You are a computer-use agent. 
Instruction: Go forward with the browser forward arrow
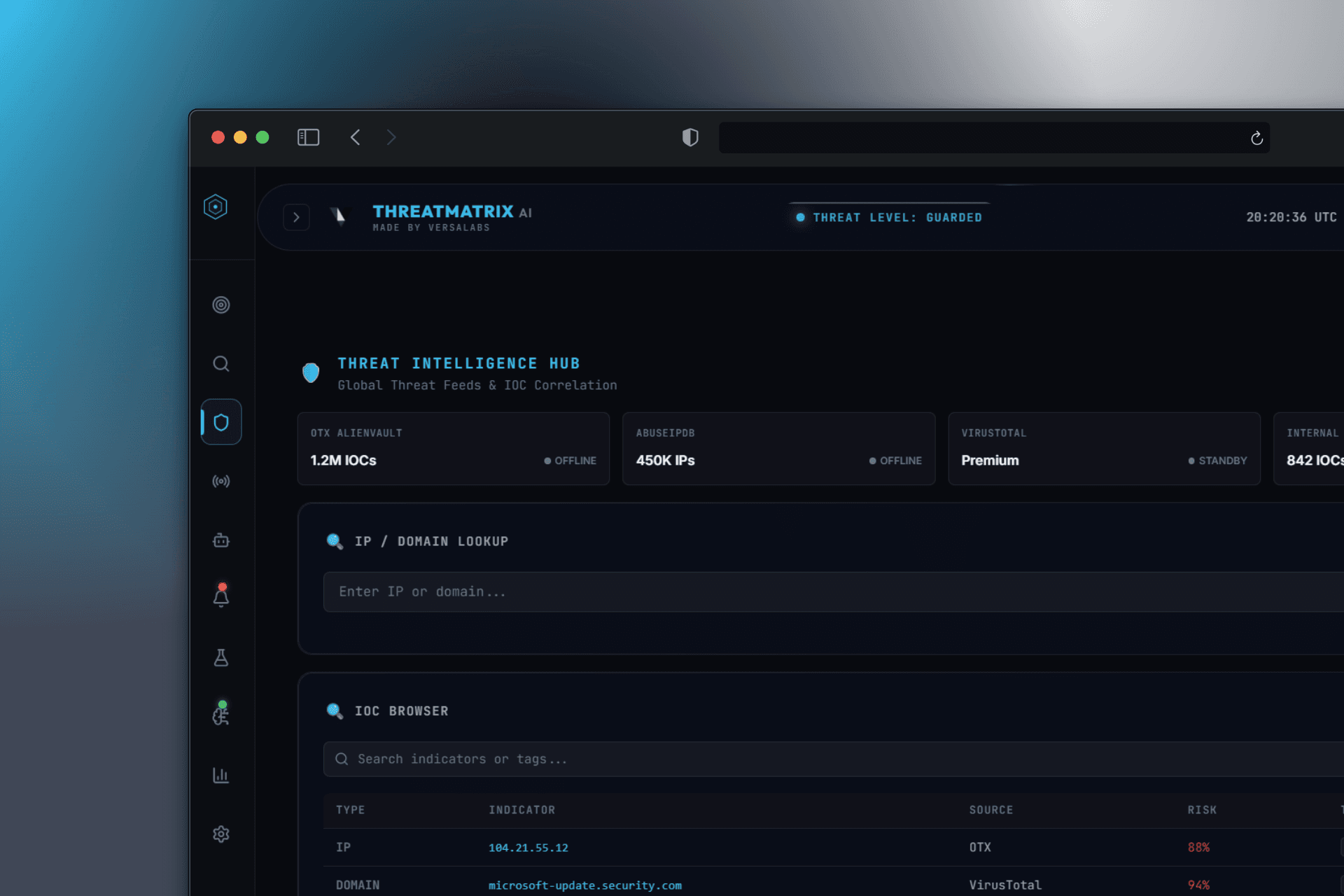click(391, 137)
